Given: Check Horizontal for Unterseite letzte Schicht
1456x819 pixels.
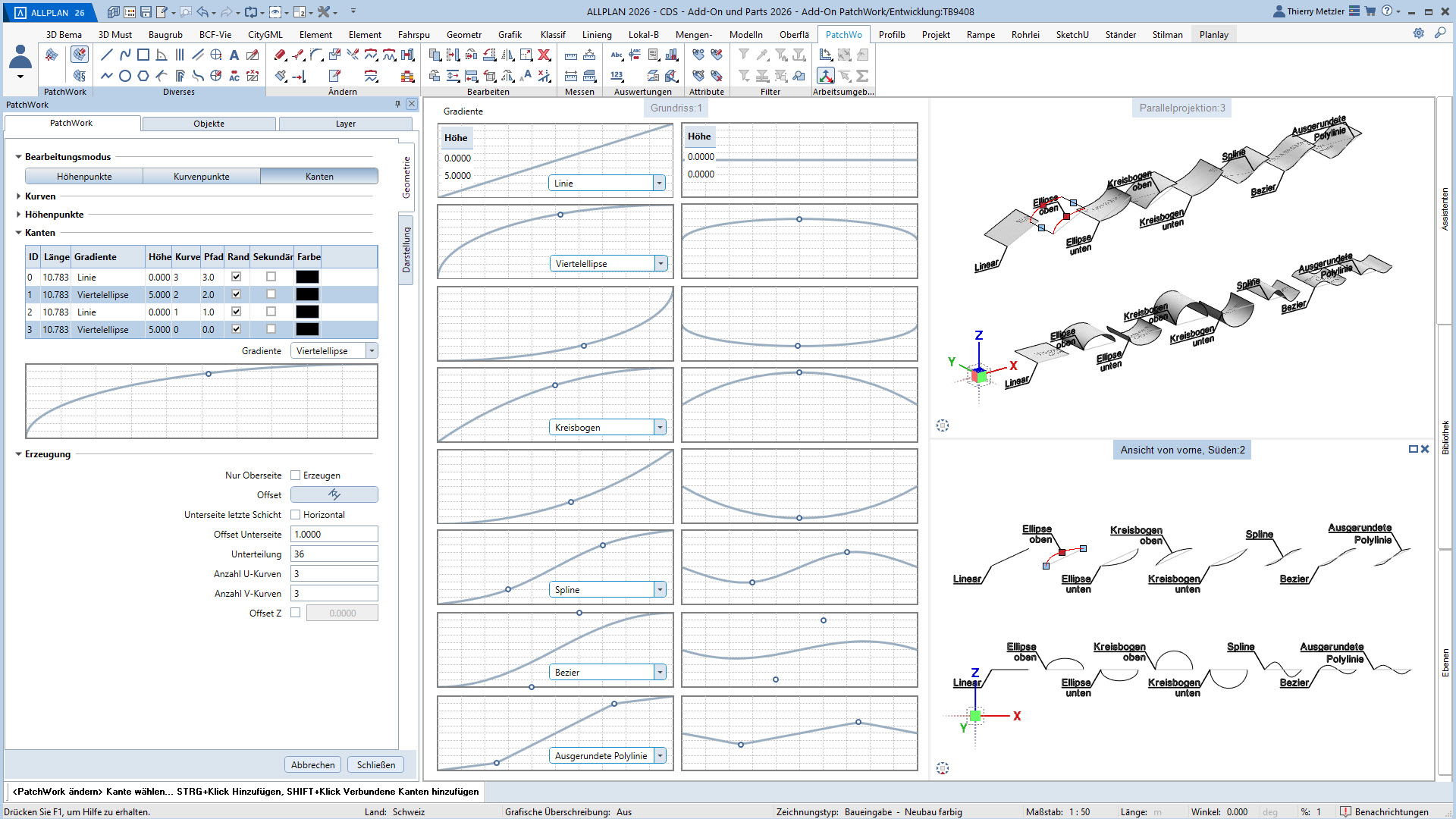Looking at the screenshot, I should [296, 515].
